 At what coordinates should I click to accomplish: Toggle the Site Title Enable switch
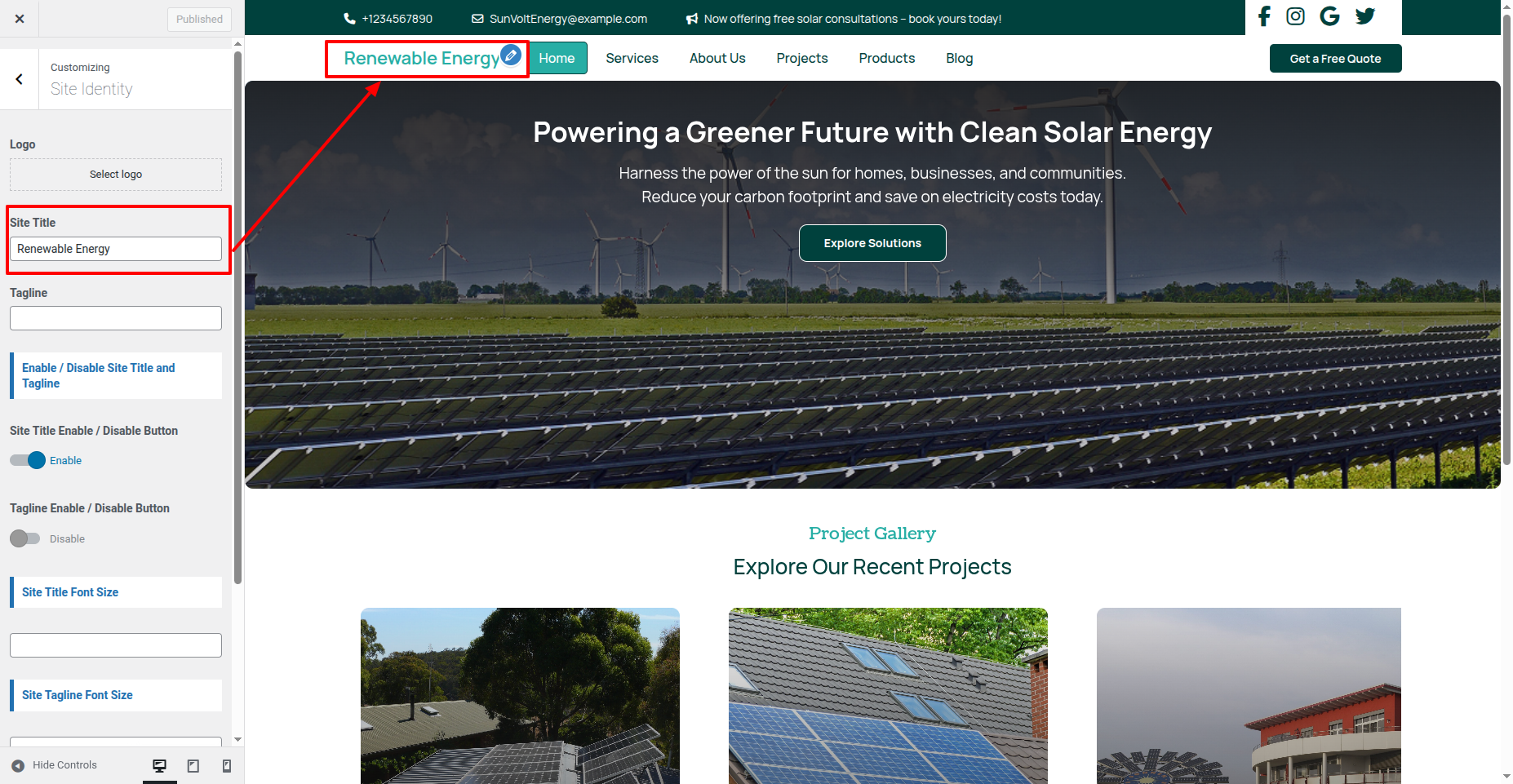click(26, 460)
